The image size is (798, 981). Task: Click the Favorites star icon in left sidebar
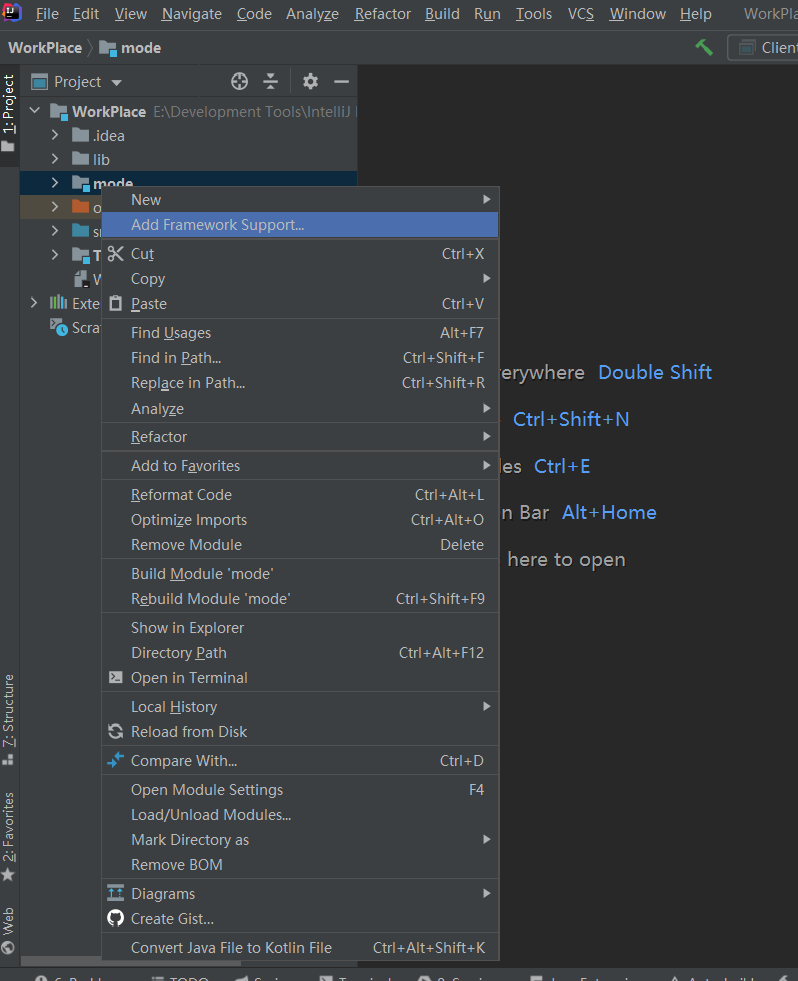point(8,875)
